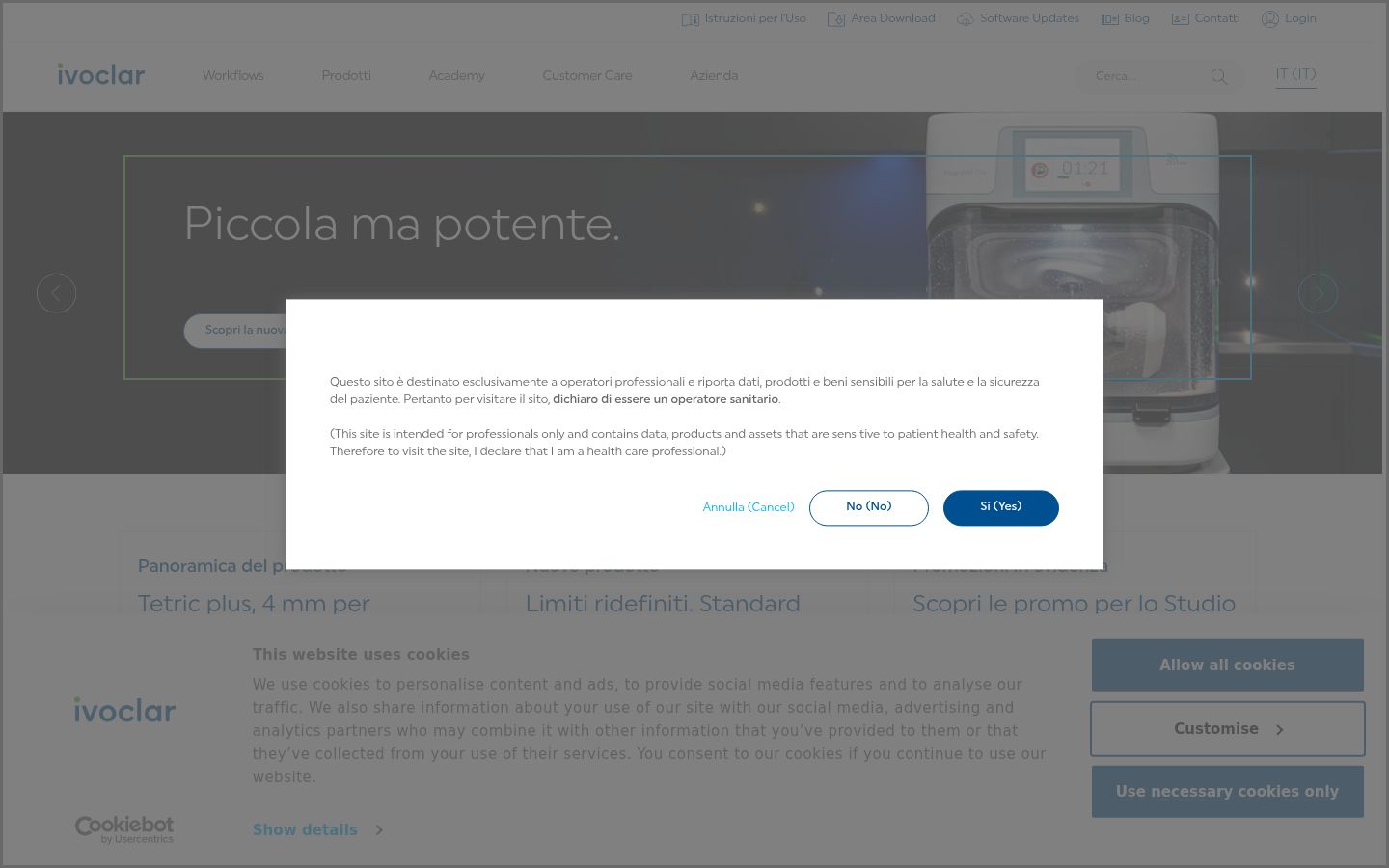Click the ivoclar logo in header
Viewport: 1389px width, 868px height.
click(101, 74)
